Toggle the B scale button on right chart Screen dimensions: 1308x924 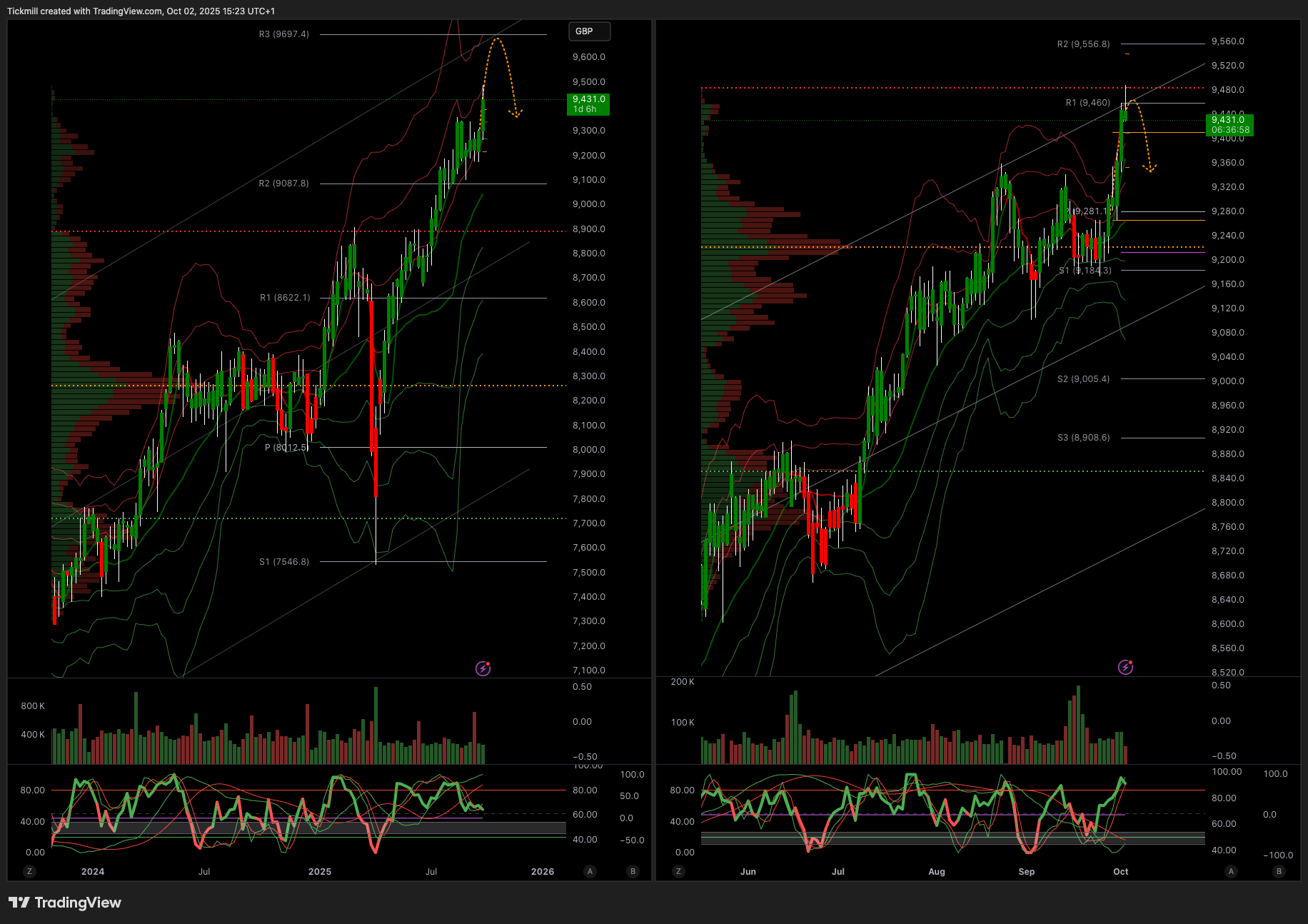[1279, 871]
